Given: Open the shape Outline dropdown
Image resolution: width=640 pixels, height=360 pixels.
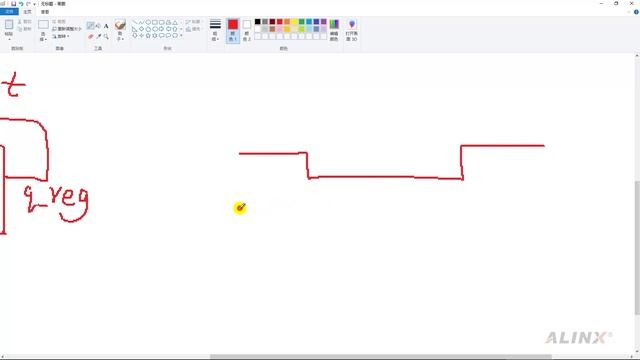Looking at the screenshot, I should tap(193, 22).
